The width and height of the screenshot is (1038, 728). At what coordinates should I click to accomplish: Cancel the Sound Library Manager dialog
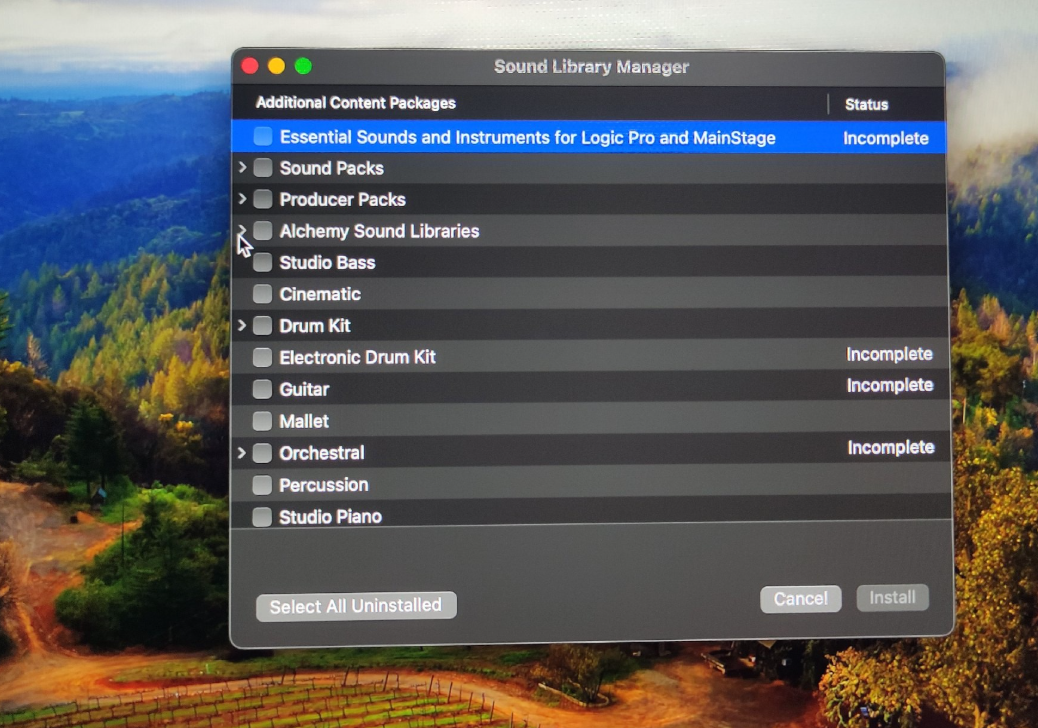click(x=800, y=598)
